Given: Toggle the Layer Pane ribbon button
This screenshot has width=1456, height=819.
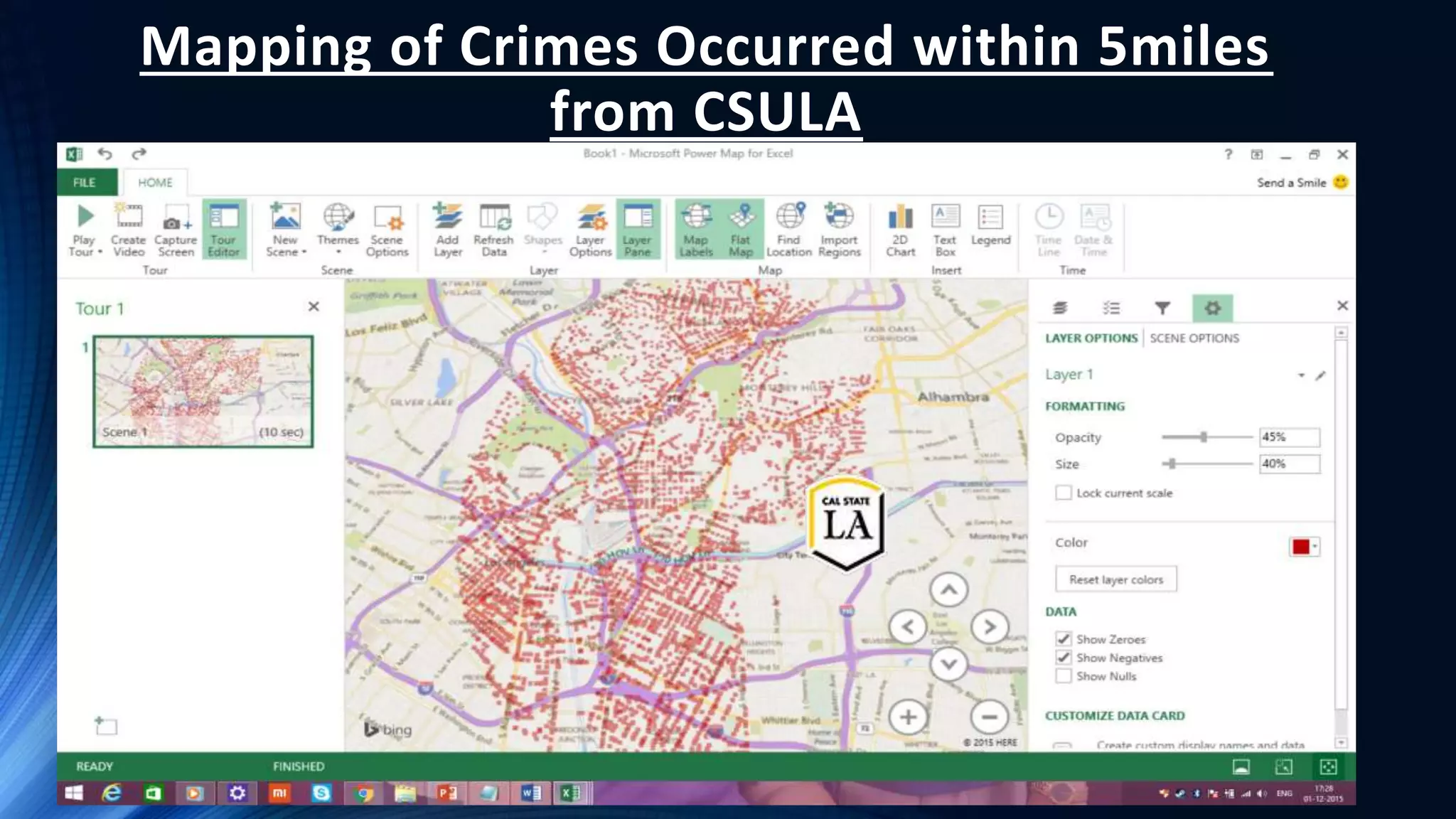Looking at the screenshot, I should pyautogui.click(x=638, y=229).
